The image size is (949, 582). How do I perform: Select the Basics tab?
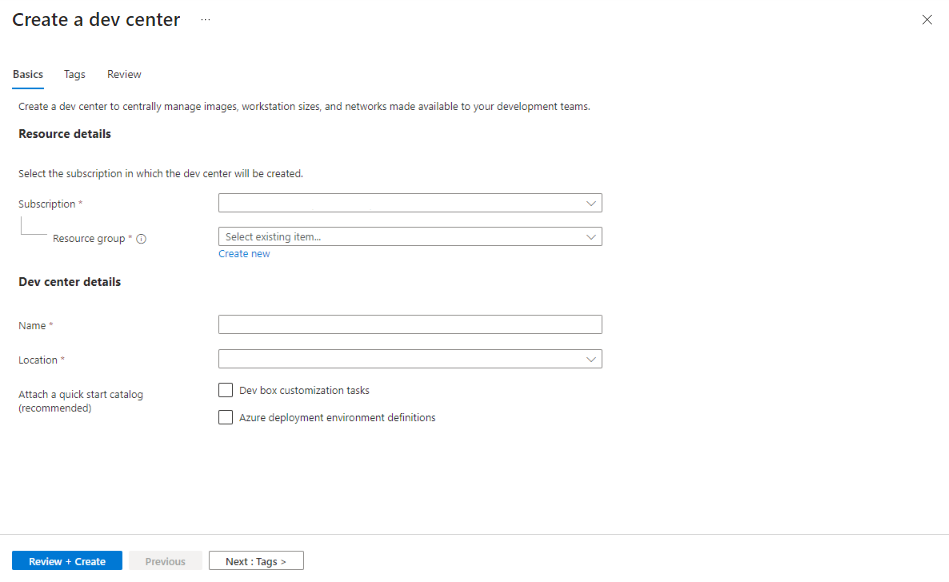click(x=28, y=74)
